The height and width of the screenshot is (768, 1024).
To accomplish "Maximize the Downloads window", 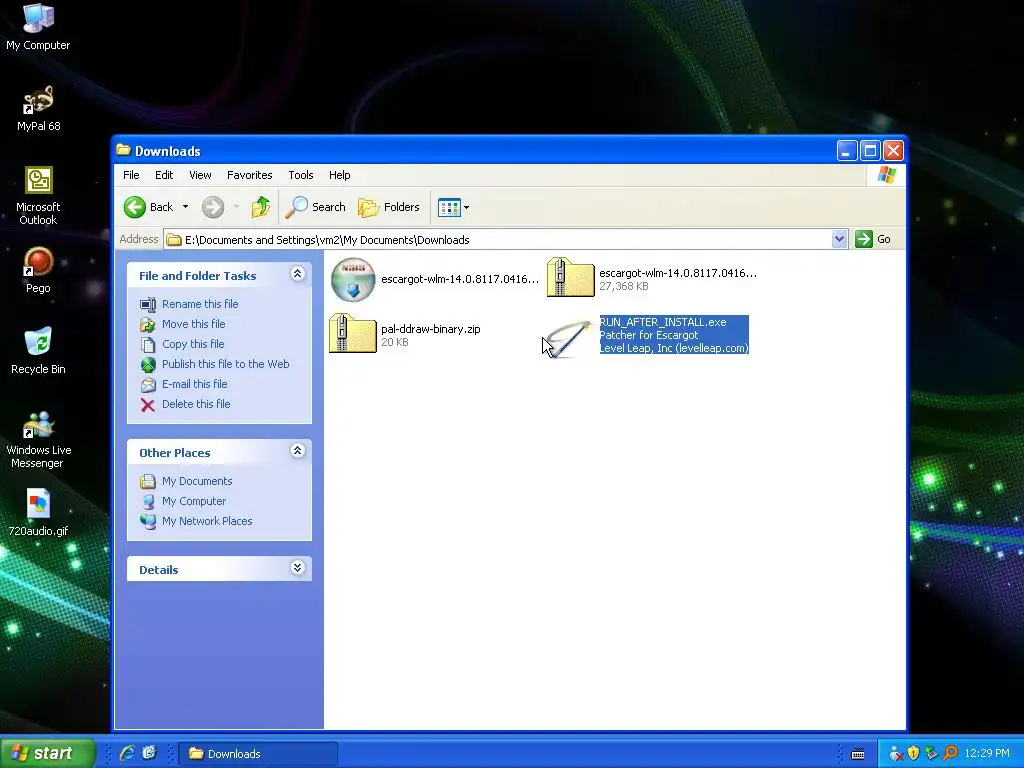I will pyautogui.click(x=870, y=151).
